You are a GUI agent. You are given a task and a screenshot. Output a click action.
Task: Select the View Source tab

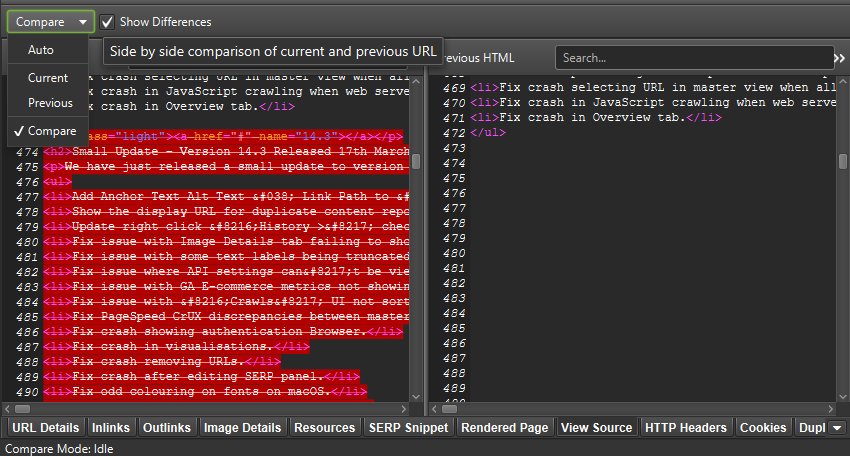coord(596,428)
